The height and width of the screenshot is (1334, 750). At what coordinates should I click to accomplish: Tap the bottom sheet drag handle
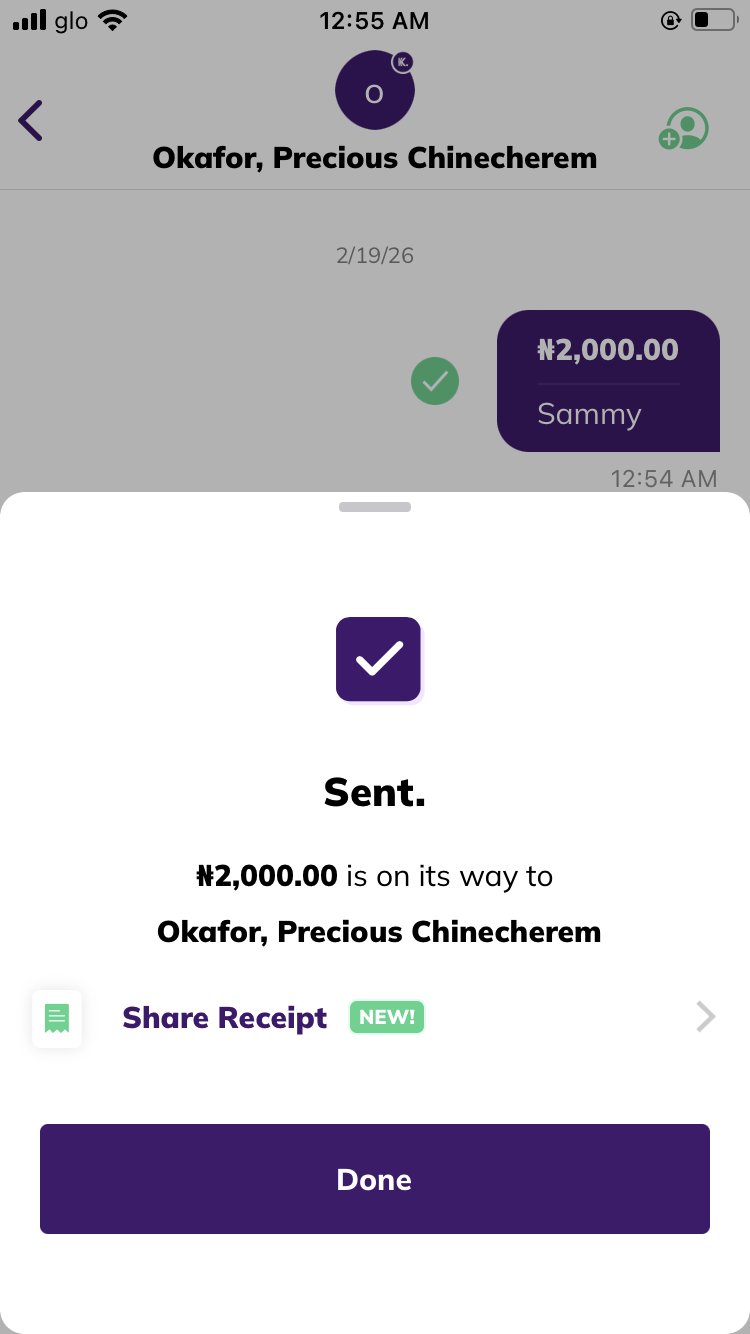tap(375, 507)
